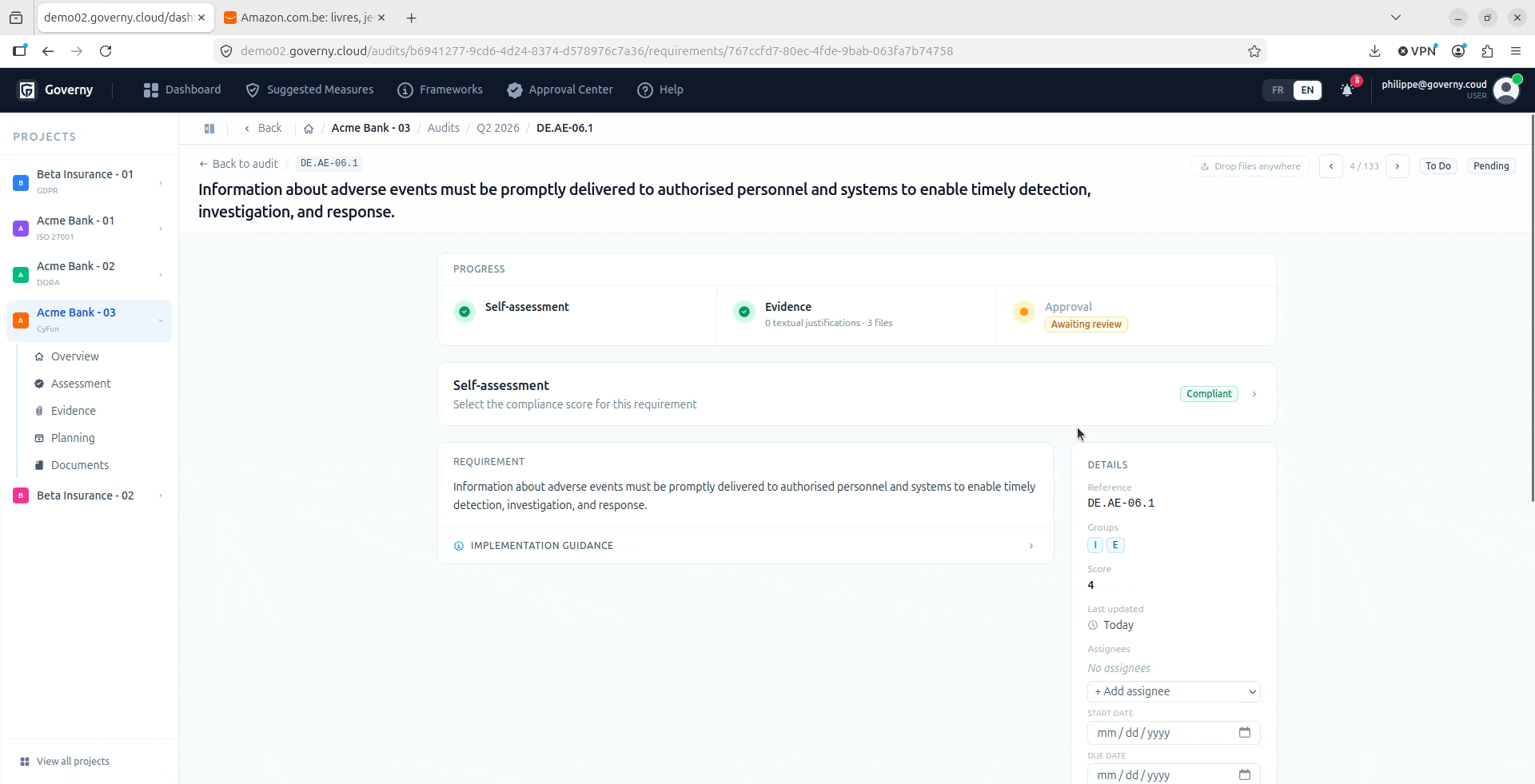Click the Pending status badge
The width and height of the screenshot is (1535, 784).
coord(1491,166)
